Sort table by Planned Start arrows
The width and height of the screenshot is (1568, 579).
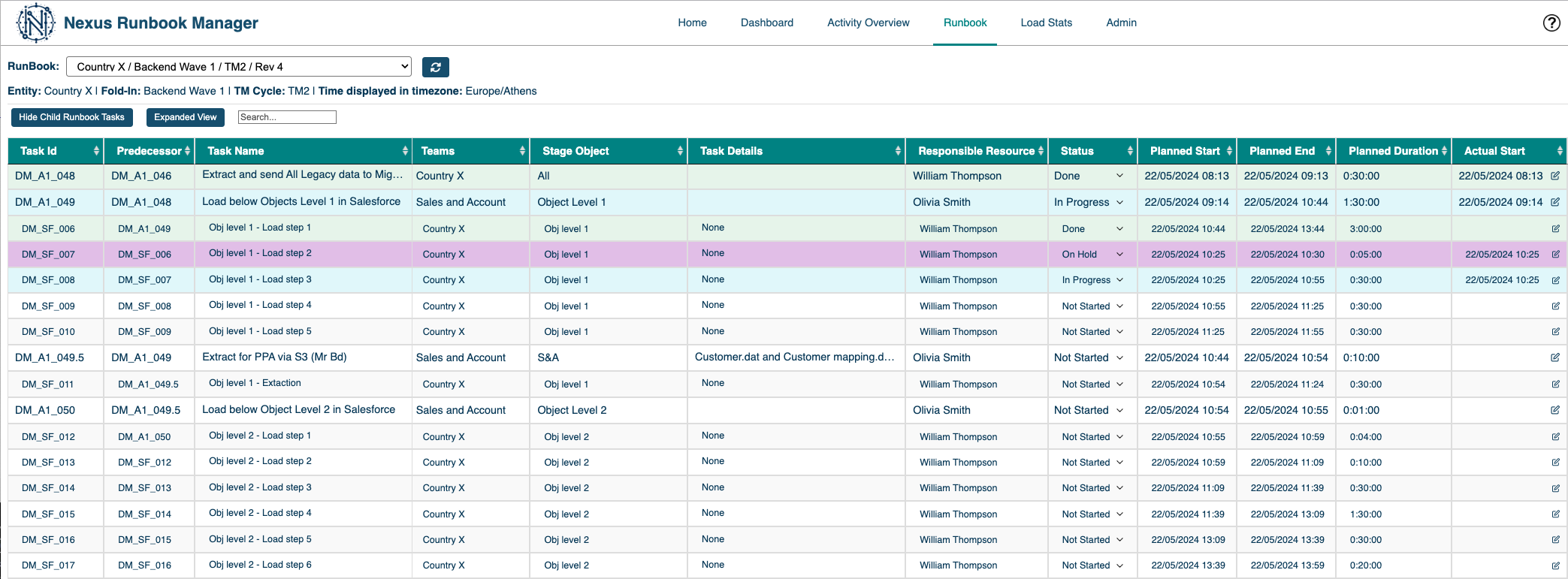[1229, 151]
